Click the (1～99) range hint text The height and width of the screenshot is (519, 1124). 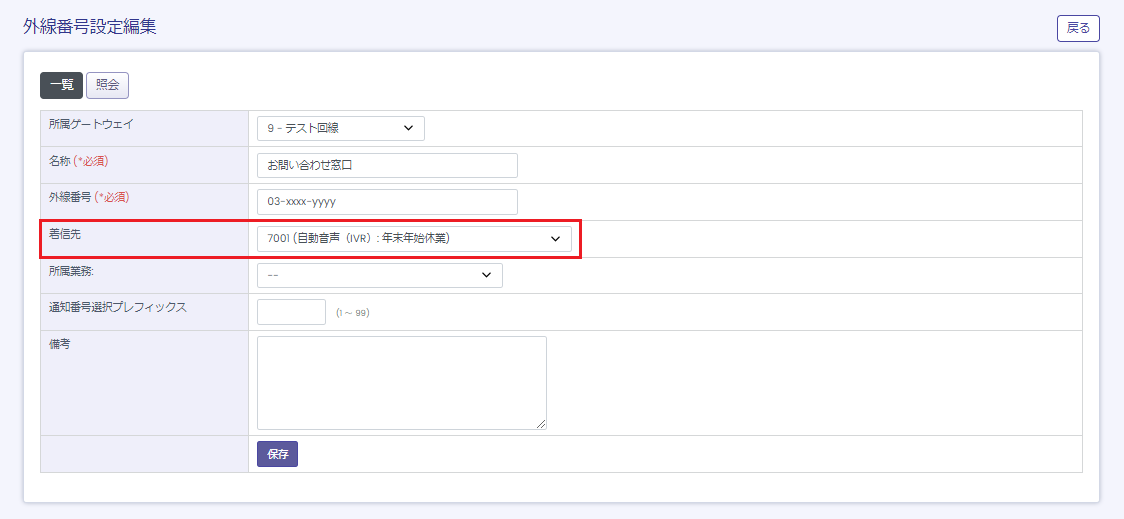353,313
